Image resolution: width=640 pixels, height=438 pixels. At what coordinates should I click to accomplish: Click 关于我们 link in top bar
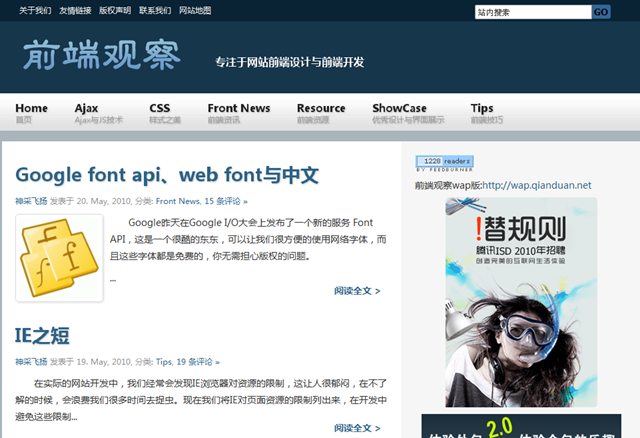click(36, 11)
